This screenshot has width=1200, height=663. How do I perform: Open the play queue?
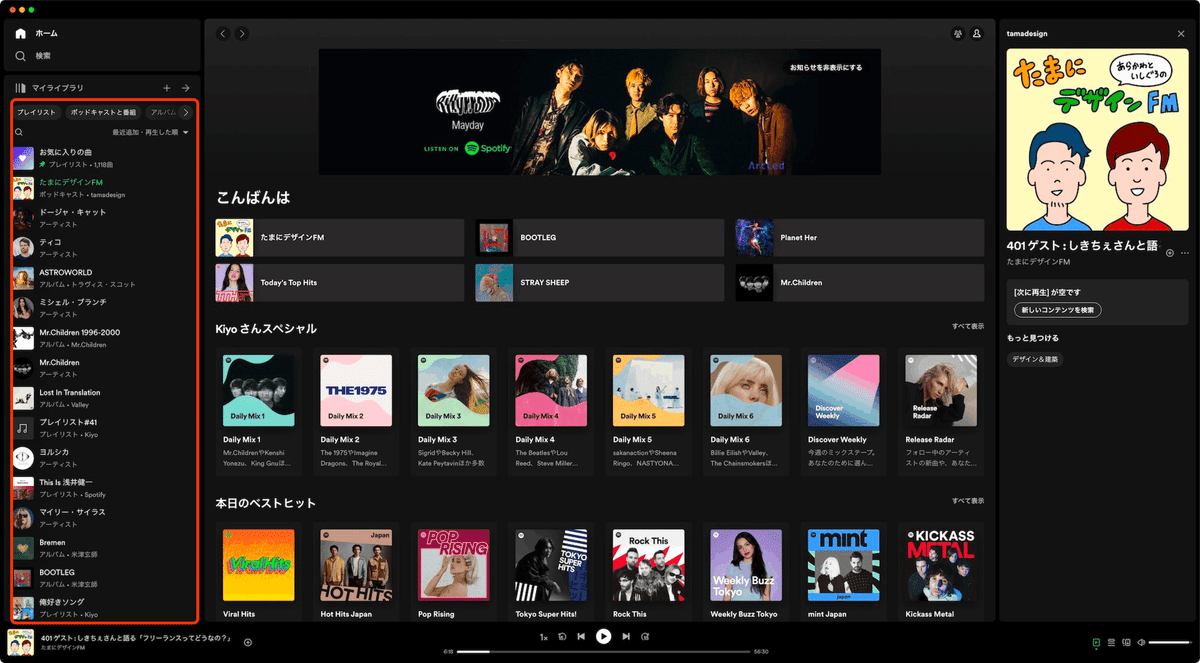pos(1111,642)
